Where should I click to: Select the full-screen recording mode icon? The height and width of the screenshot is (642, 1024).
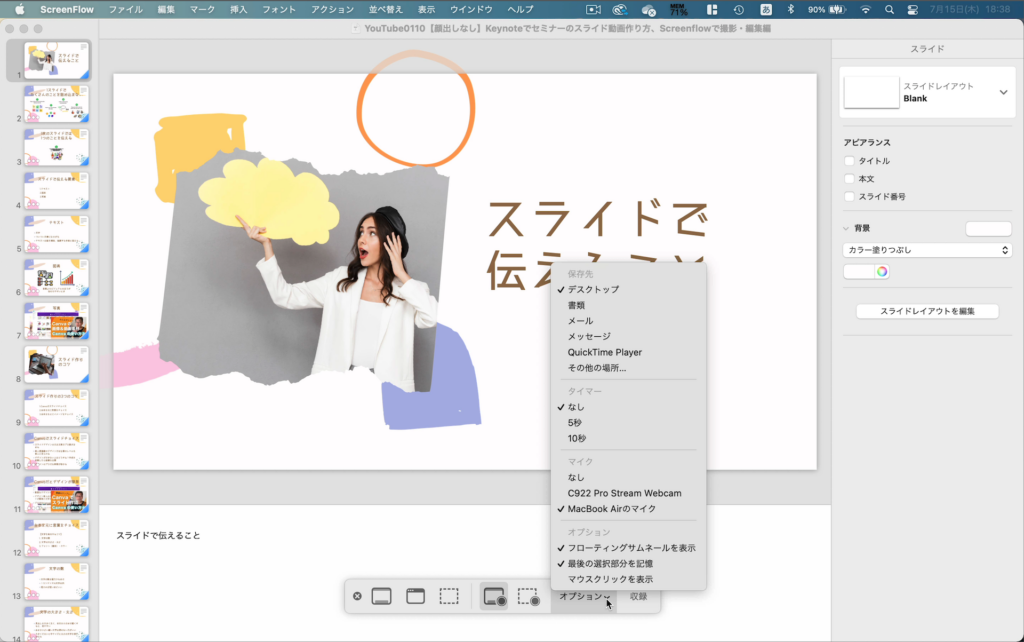pyautogui.click(x=381, y=597)
